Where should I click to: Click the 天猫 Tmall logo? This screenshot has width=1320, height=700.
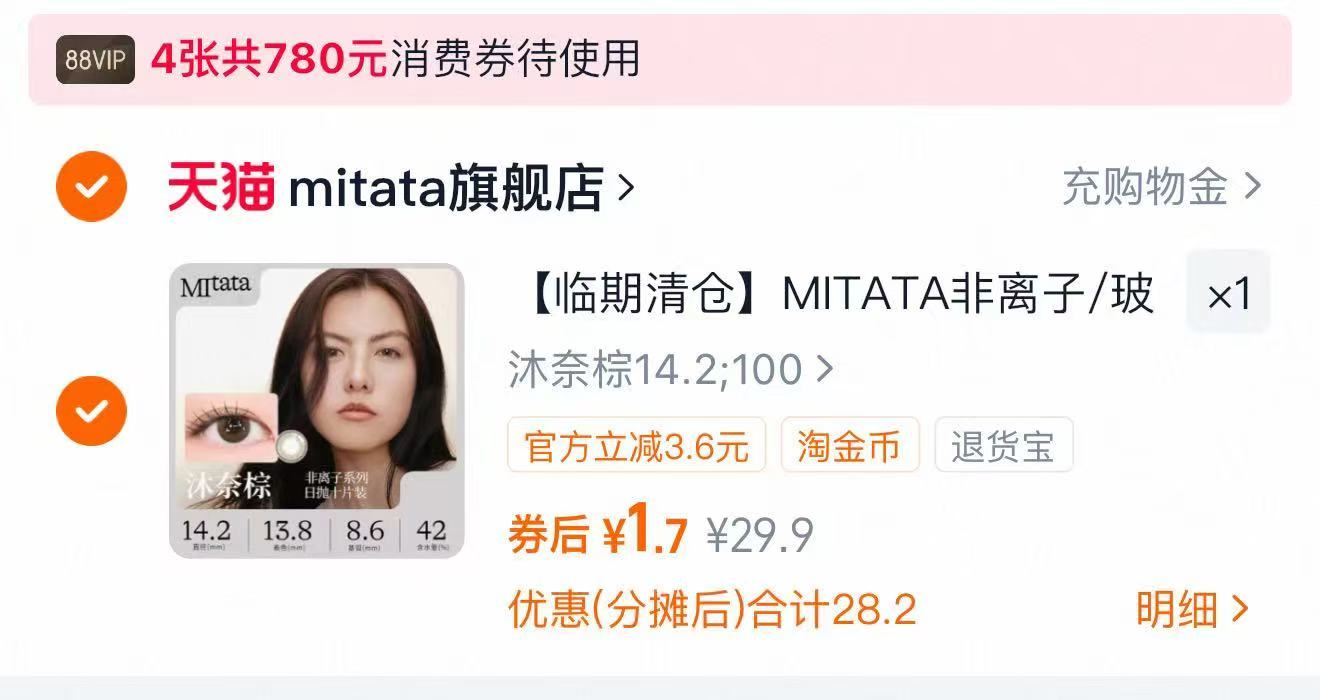click(x=221, y=187)
